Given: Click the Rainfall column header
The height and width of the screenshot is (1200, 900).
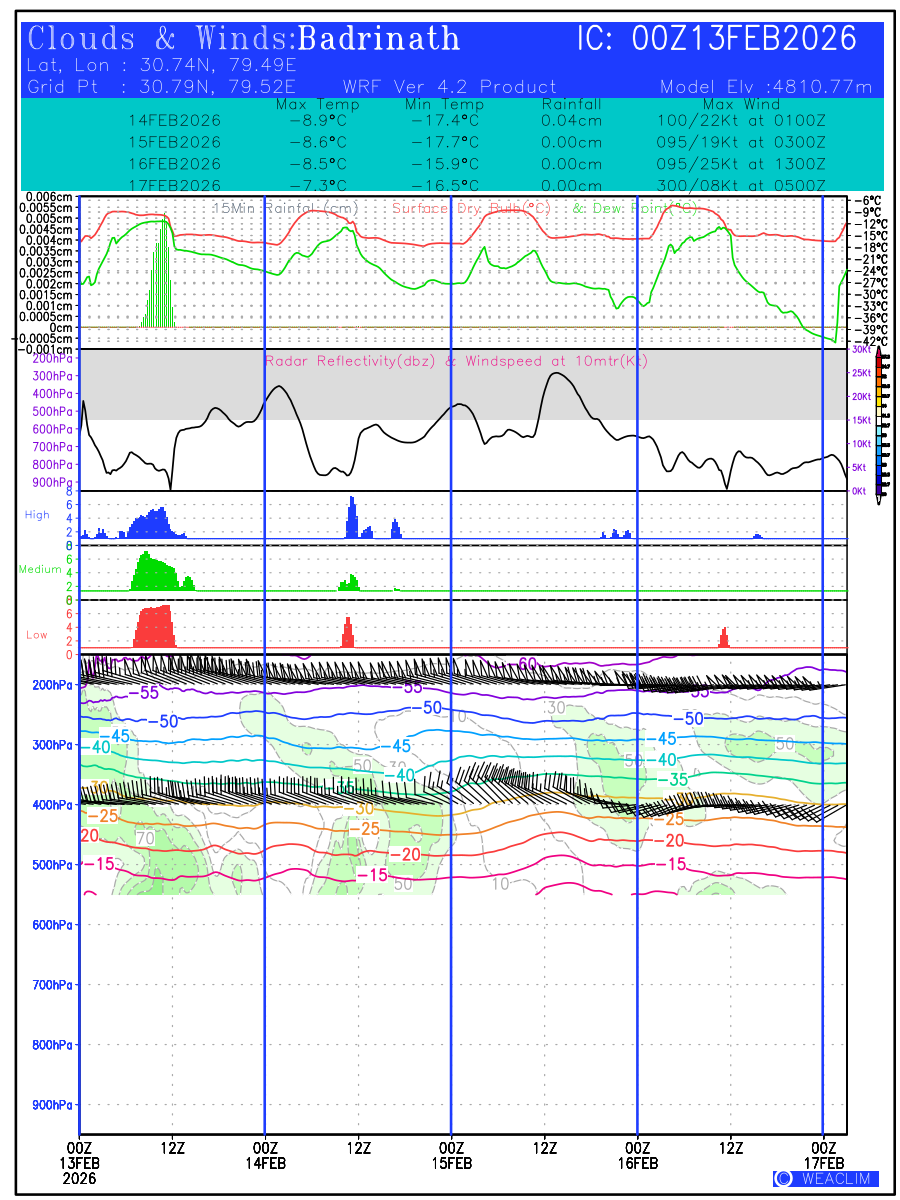Looking at the screenshot, I should (571, 104).
